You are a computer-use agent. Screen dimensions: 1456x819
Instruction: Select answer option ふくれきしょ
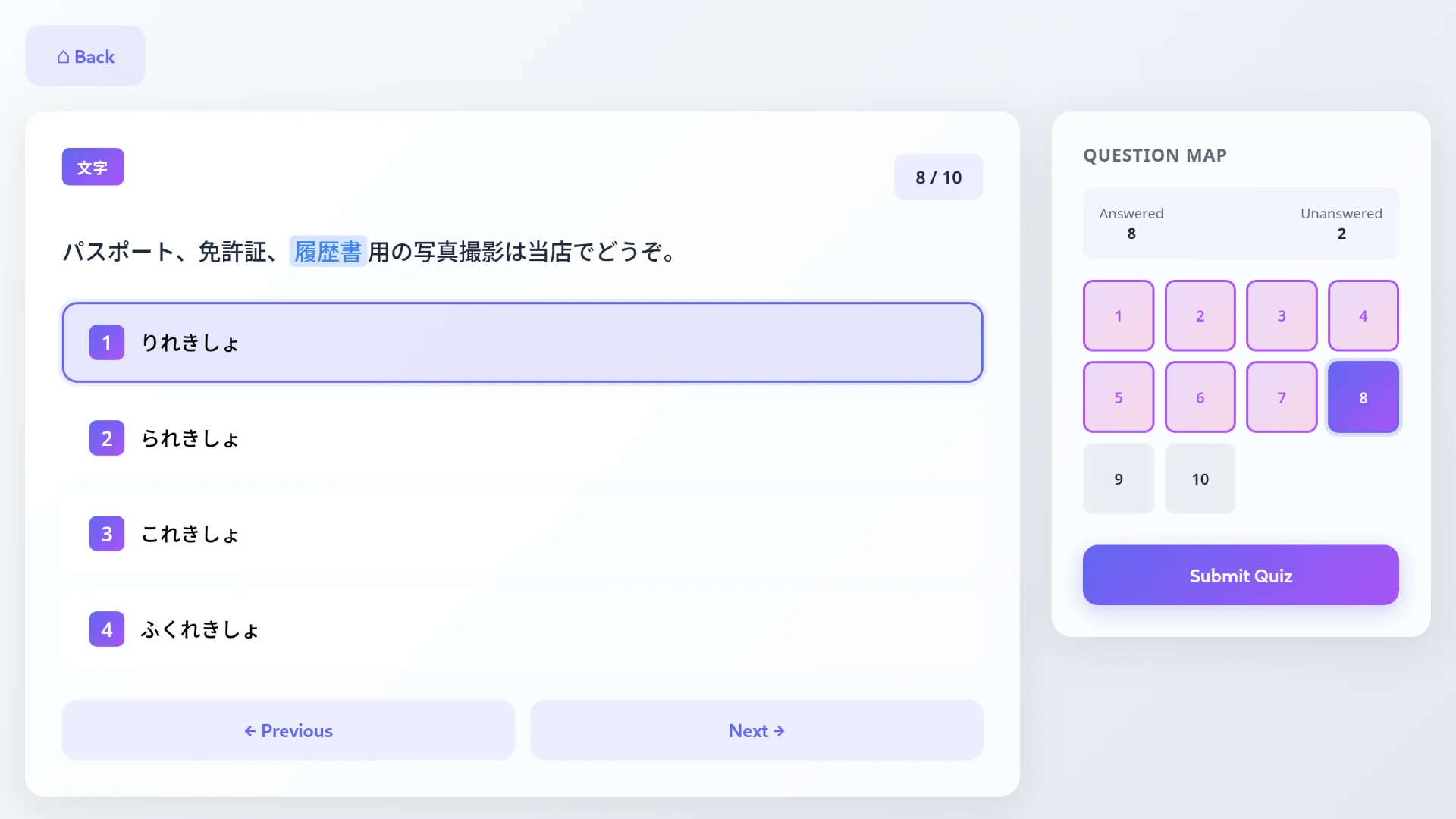click(x=522, y=629)
